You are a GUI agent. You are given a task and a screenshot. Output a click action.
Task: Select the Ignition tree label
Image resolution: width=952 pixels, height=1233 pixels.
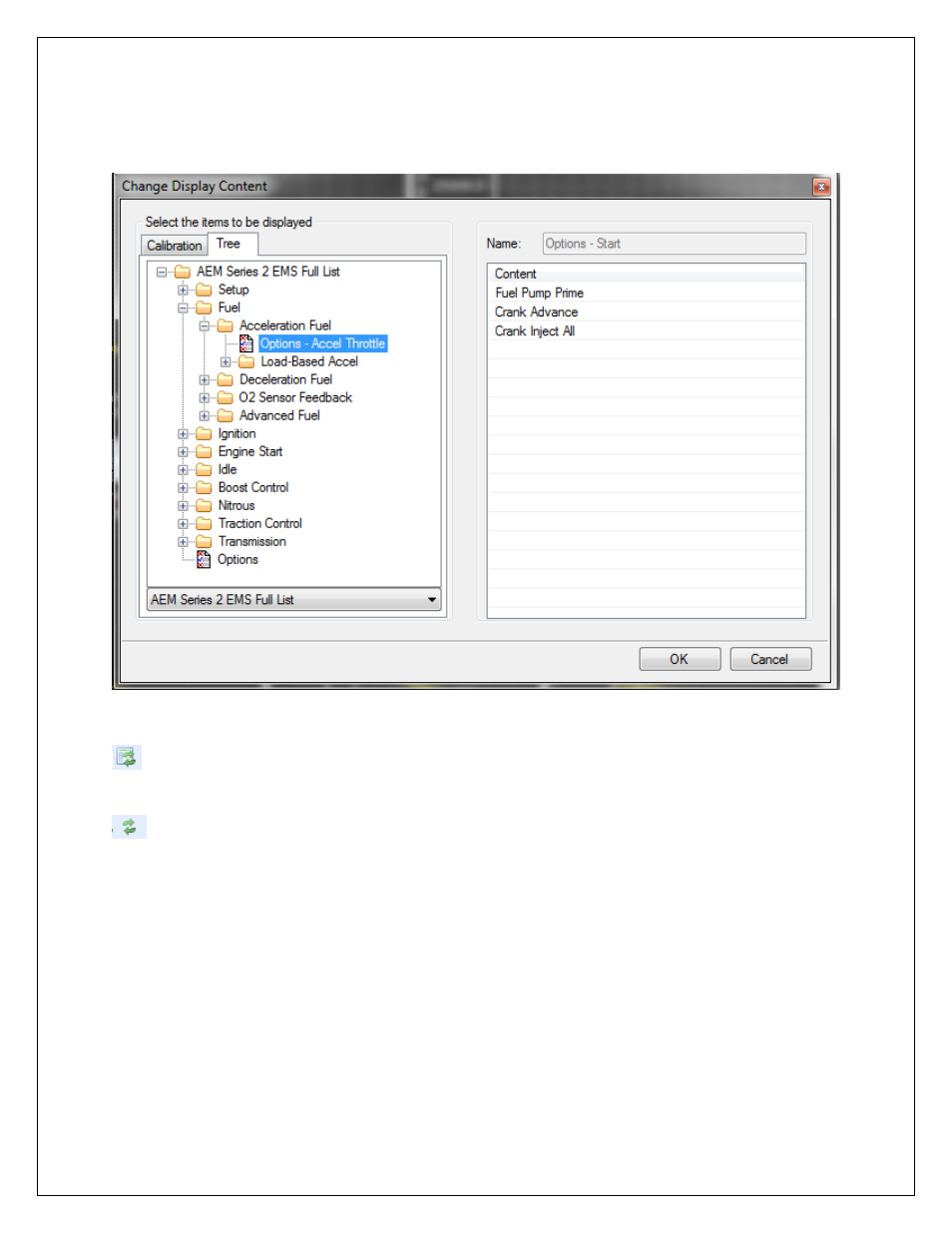coord(237,433)
